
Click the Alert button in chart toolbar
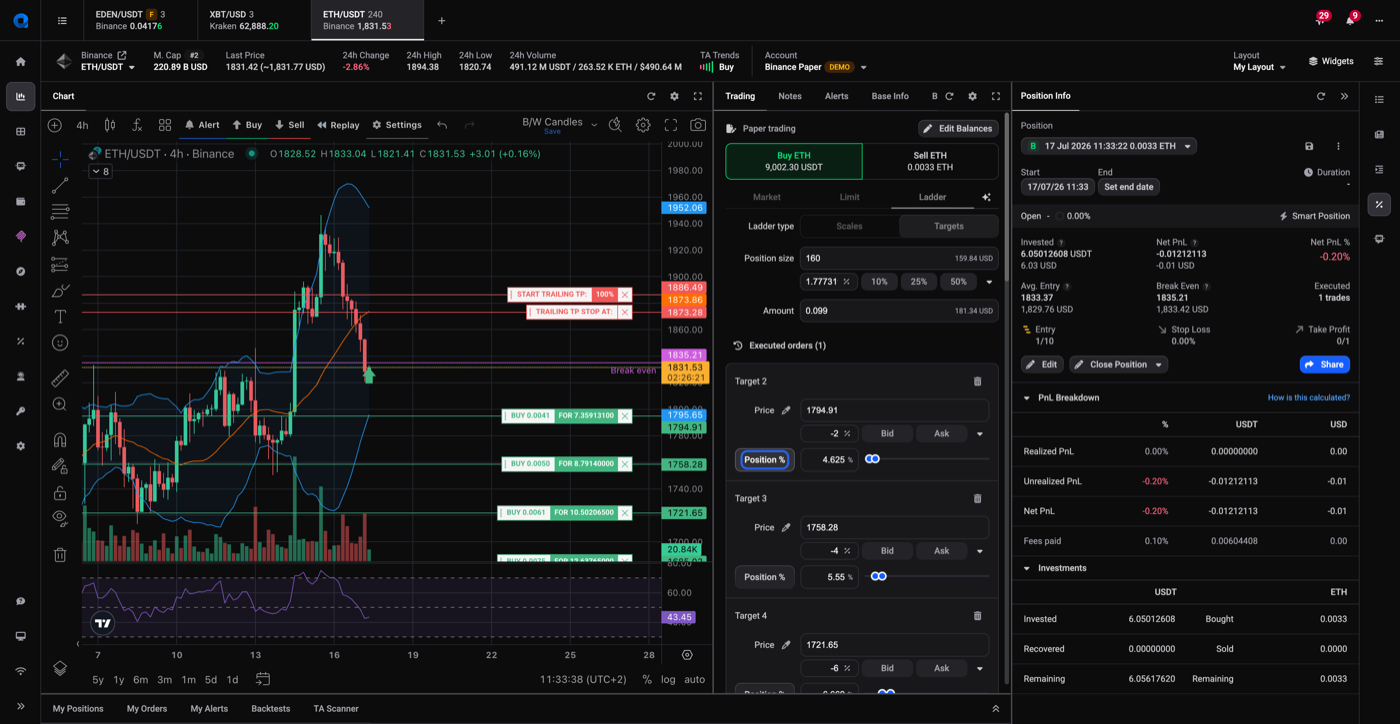pyautogui.click(x=202, y=125)
